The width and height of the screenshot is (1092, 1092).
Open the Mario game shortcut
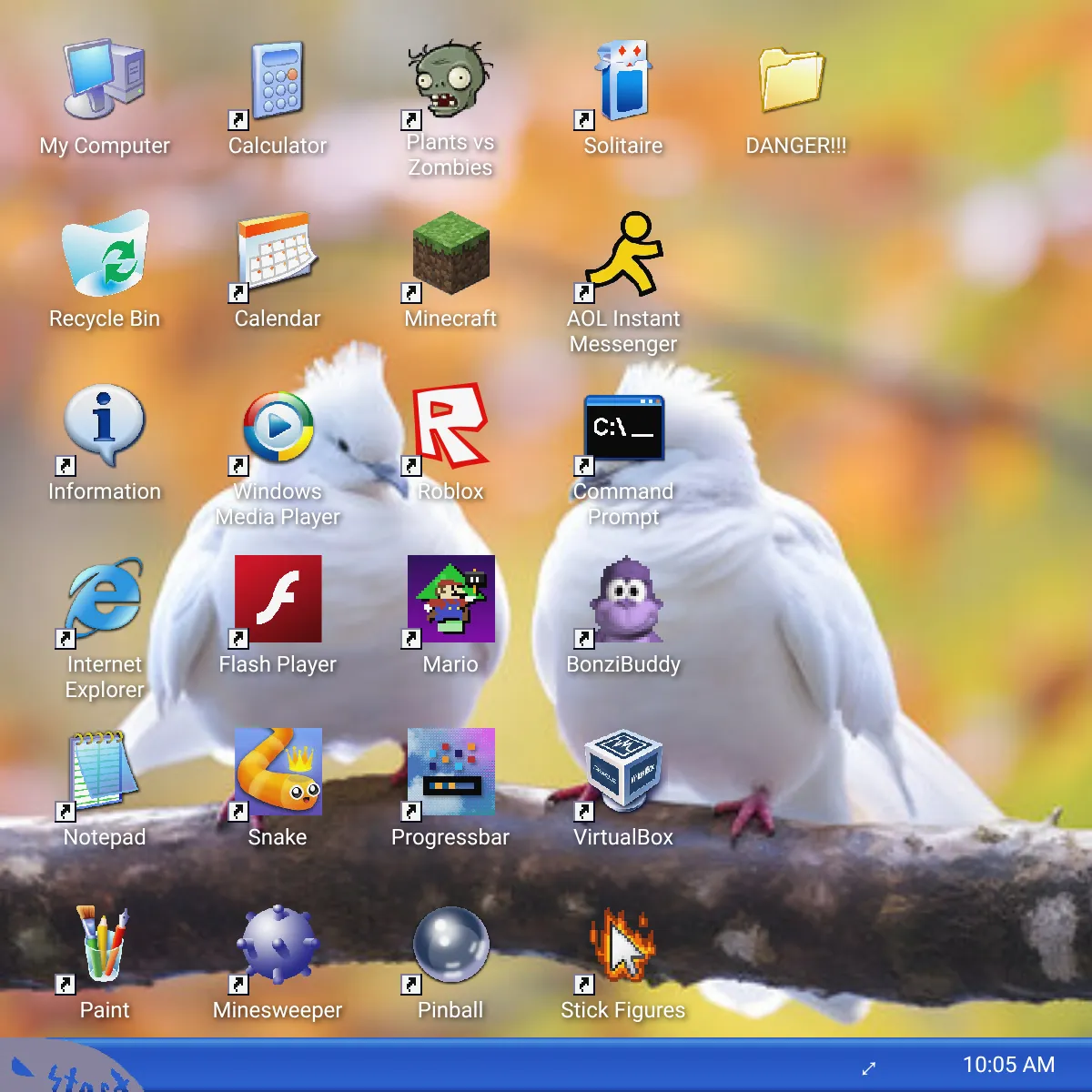coord(450,599)
